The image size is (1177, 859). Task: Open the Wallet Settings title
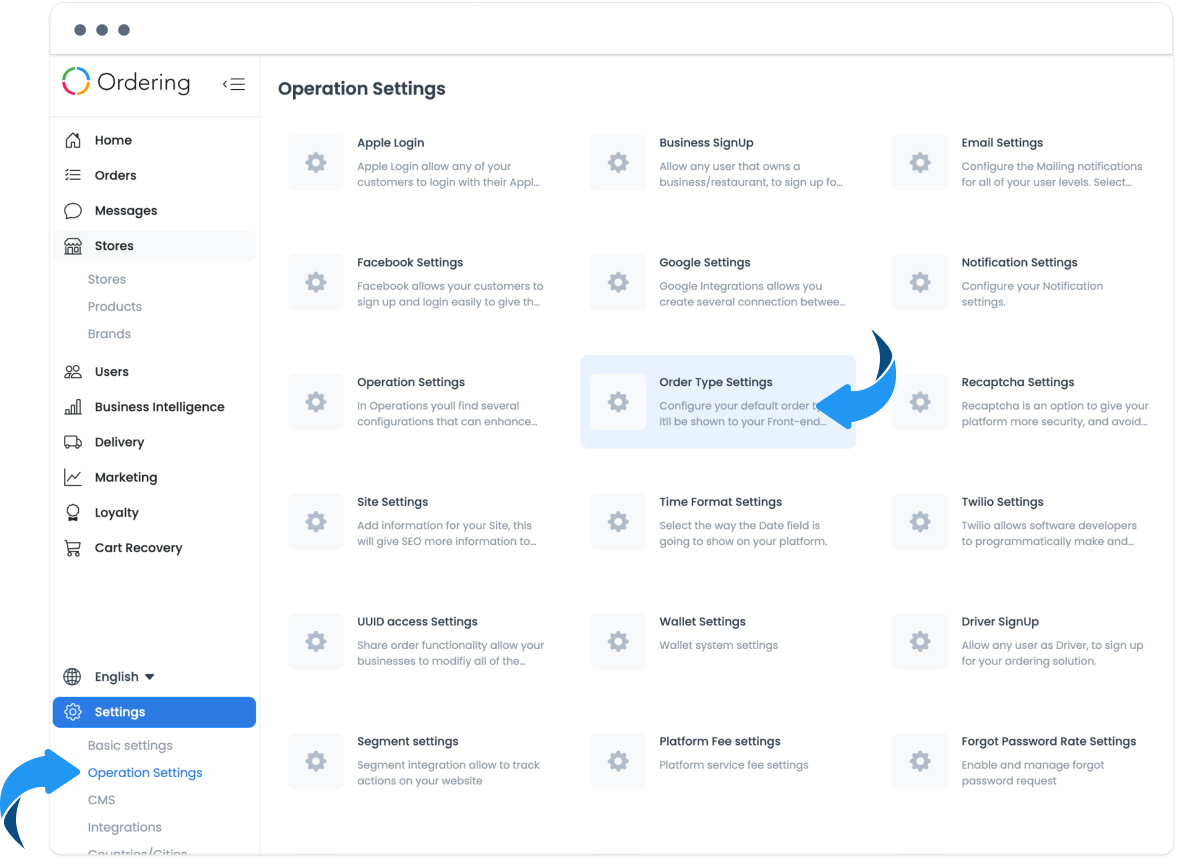(702, 622)
